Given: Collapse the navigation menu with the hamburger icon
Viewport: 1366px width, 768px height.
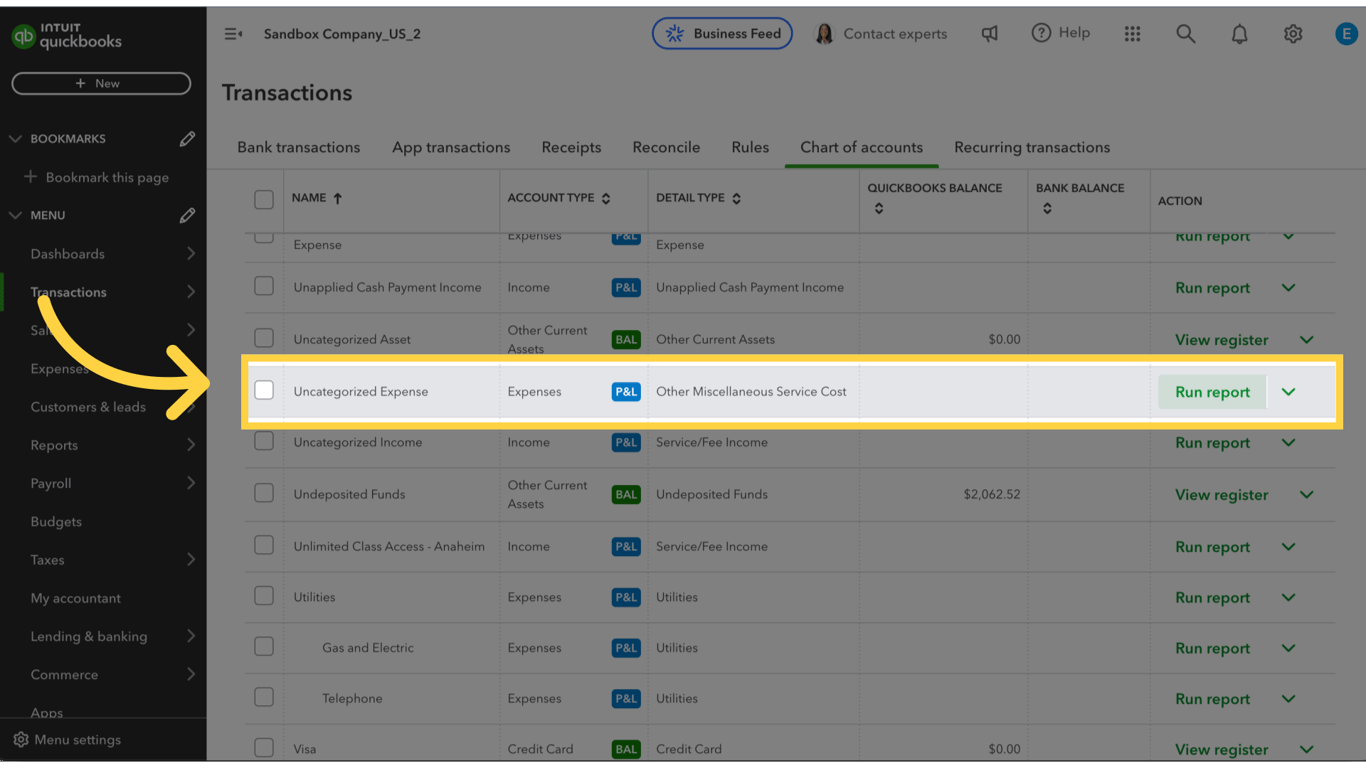Looking at the screenshot, I should coord(233,34).
